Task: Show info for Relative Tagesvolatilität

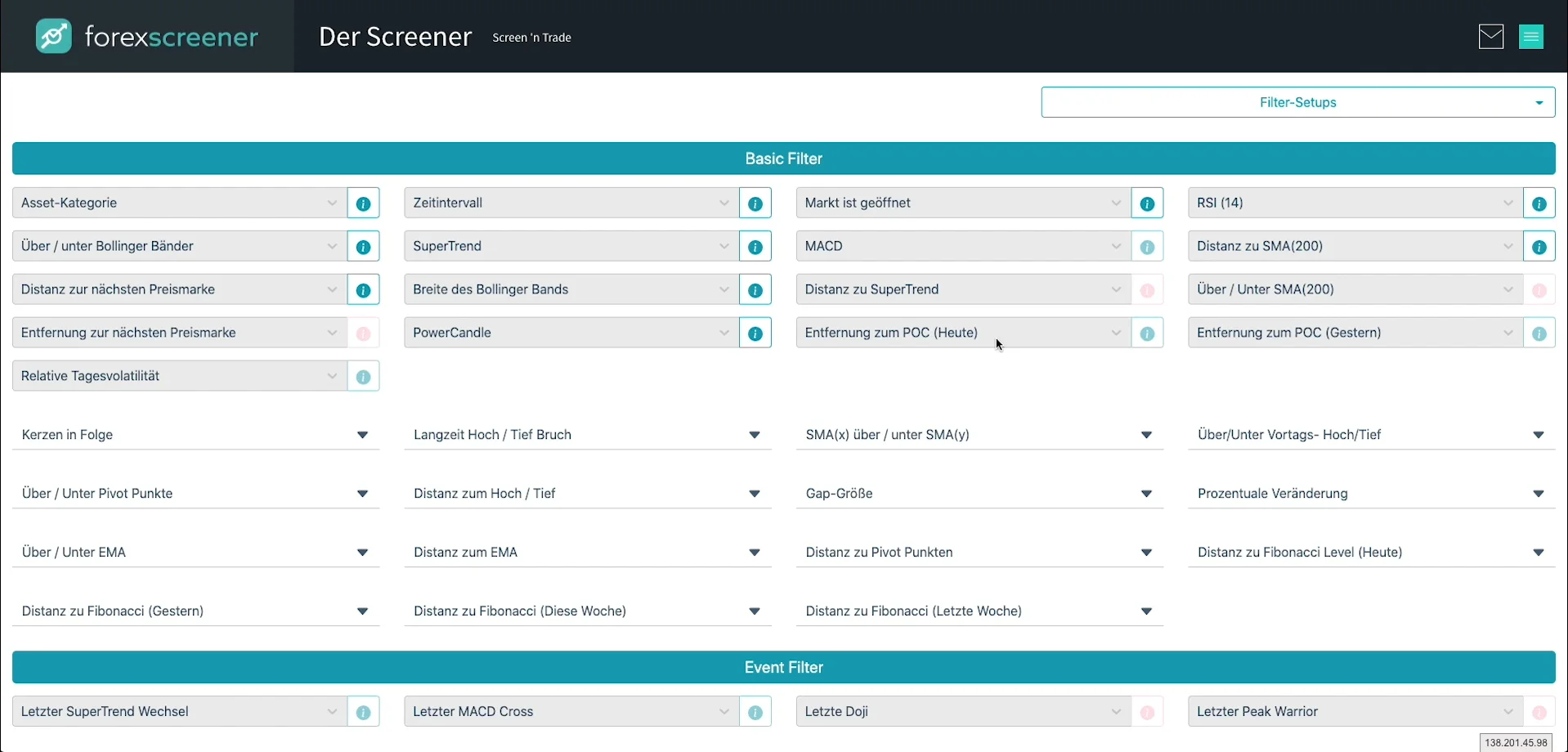Action: (363, 376)
